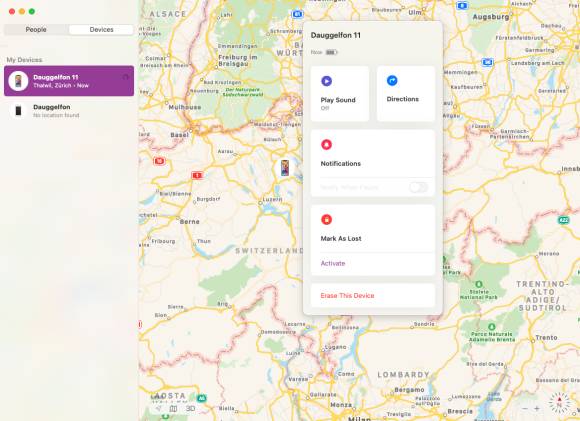
Task: Click the LOMBARDY region label
Action: pyautogui.click(x=403, y=375)
